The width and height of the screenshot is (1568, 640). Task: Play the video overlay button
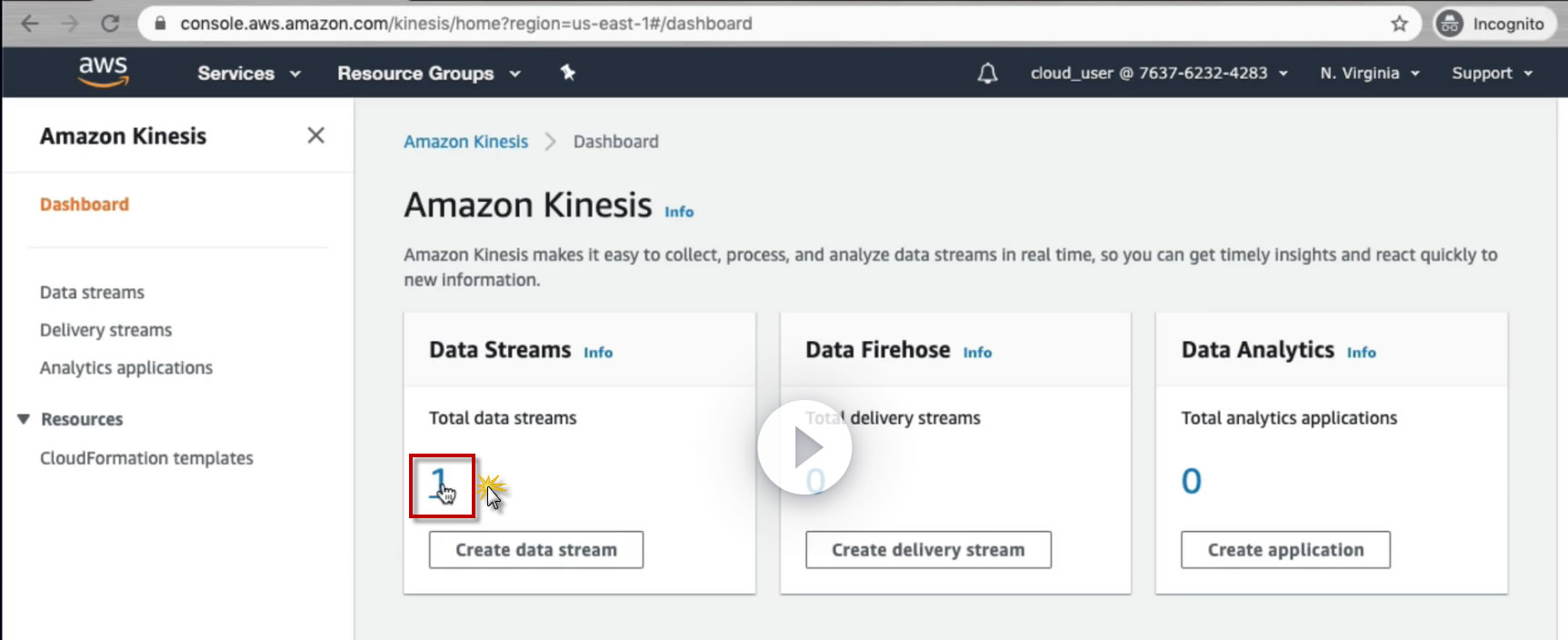pyautogui.click(x=804, y=447)
